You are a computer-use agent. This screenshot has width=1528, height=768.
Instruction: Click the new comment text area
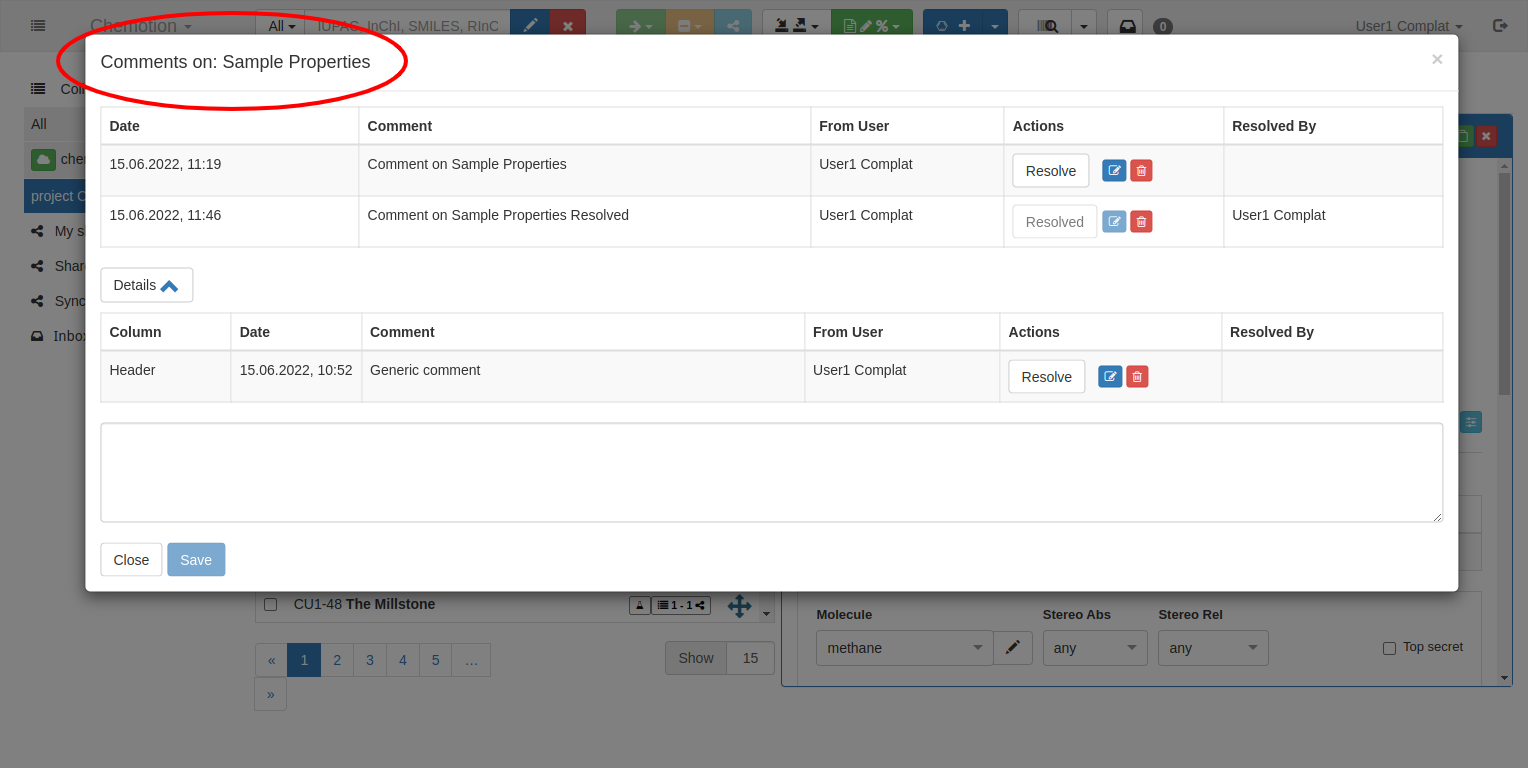771,472
